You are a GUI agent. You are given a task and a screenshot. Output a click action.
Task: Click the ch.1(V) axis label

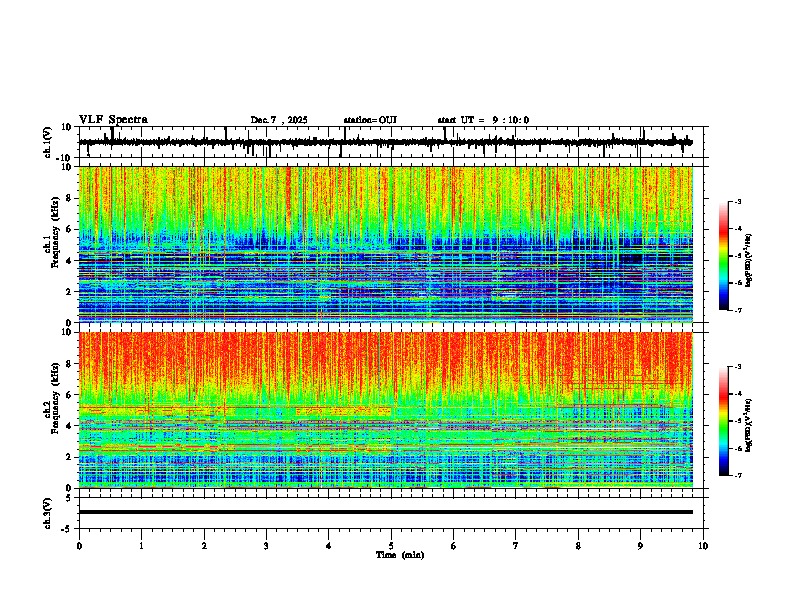tap(48, 142)
